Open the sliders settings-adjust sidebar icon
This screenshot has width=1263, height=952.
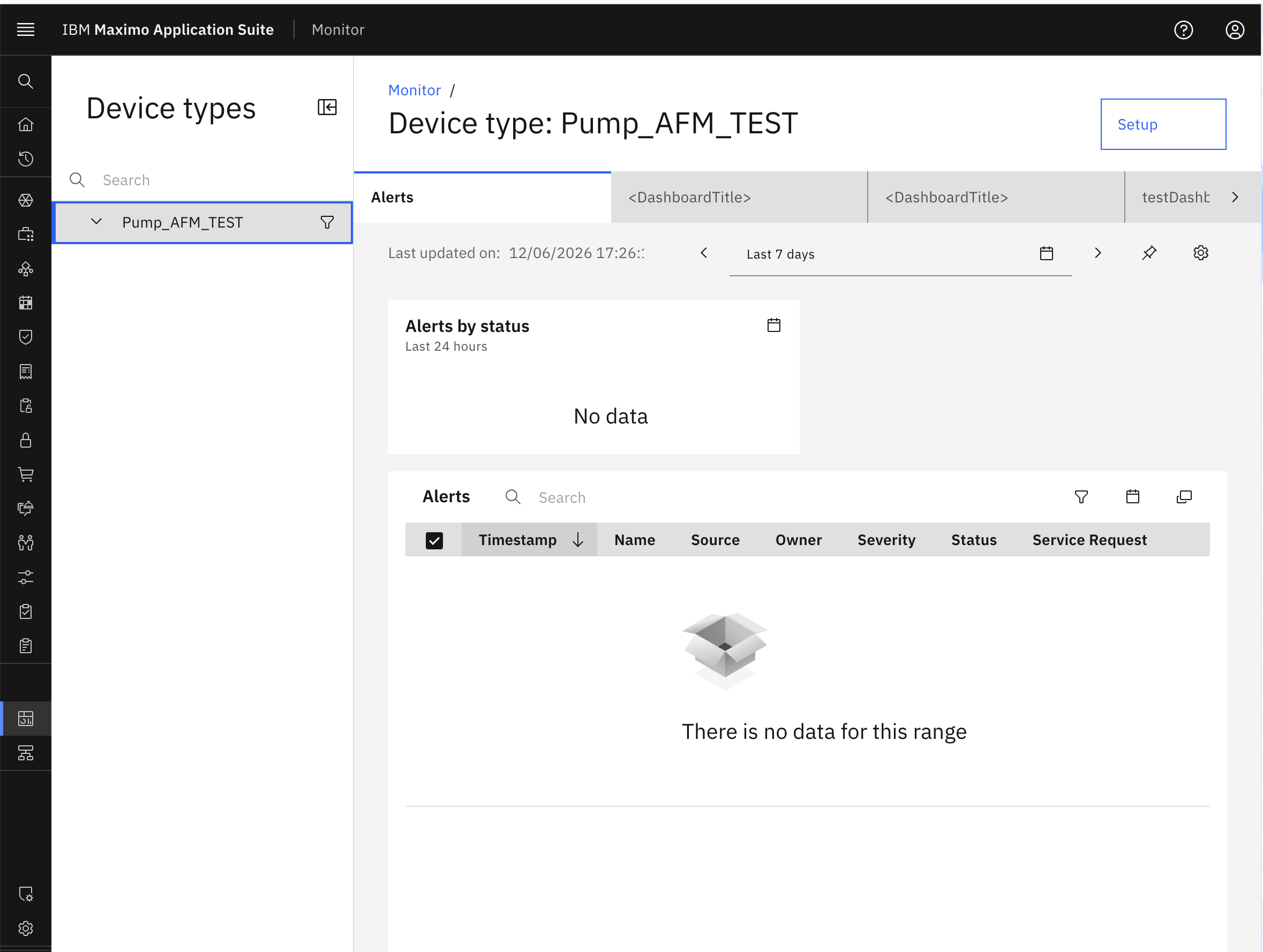26,577
